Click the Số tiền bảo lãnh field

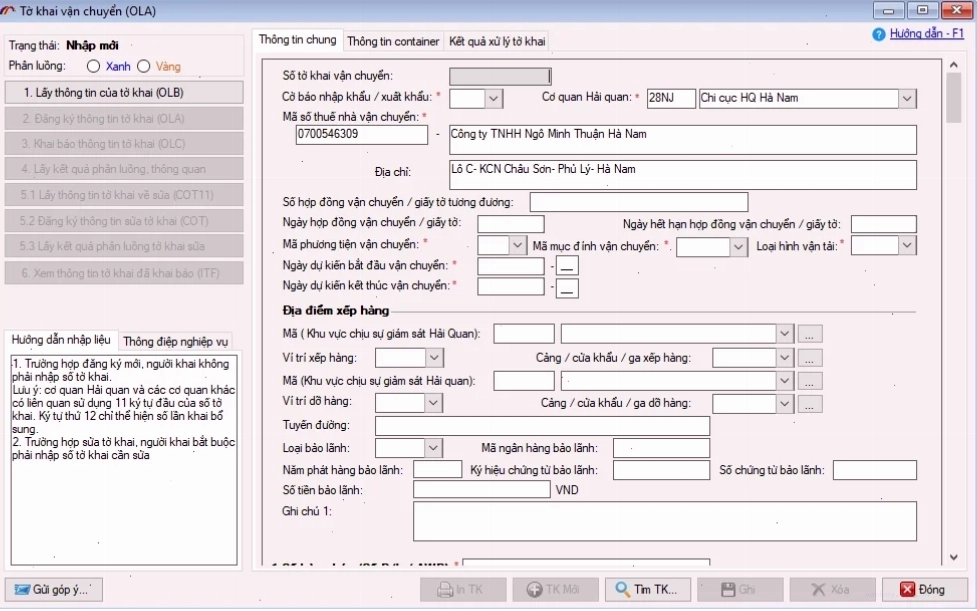(x=482, y=490)
